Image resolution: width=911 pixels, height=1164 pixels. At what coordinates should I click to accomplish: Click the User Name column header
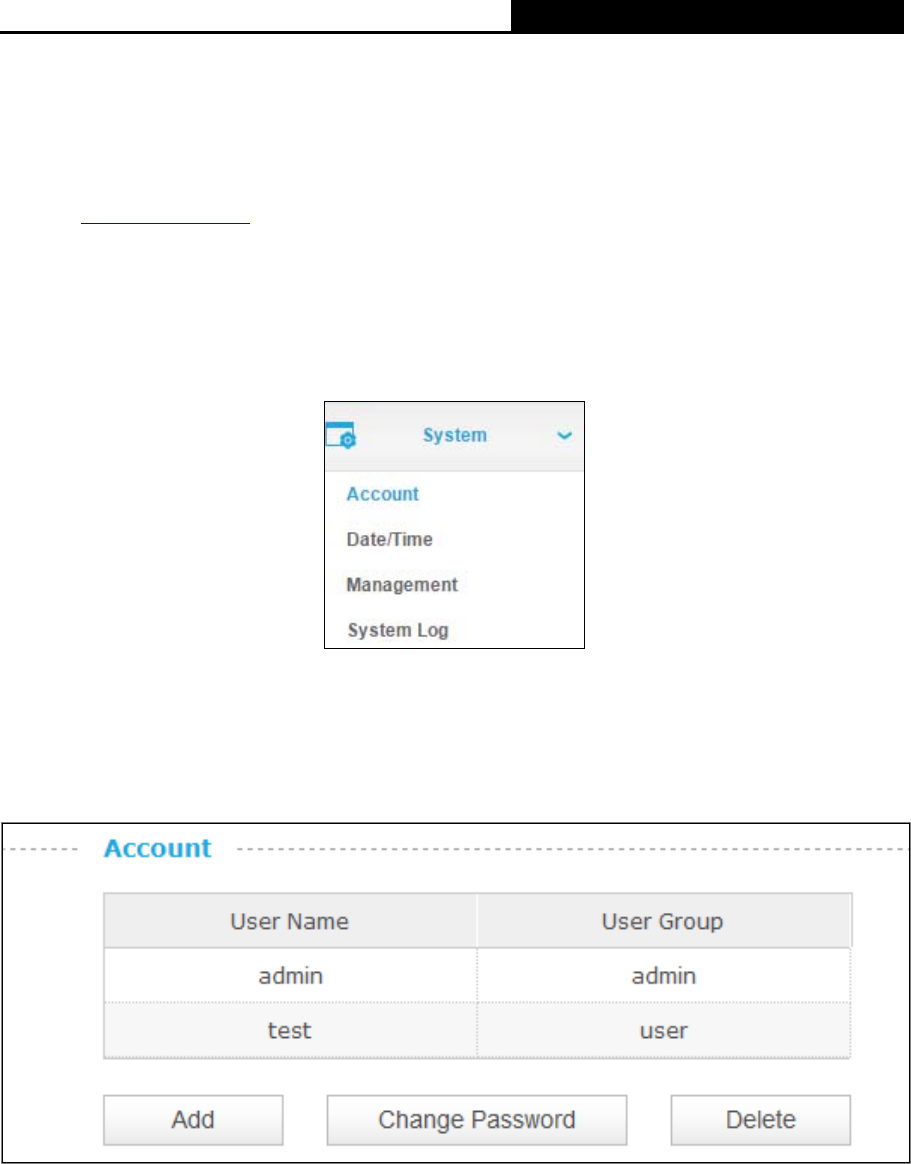[290, 921]
